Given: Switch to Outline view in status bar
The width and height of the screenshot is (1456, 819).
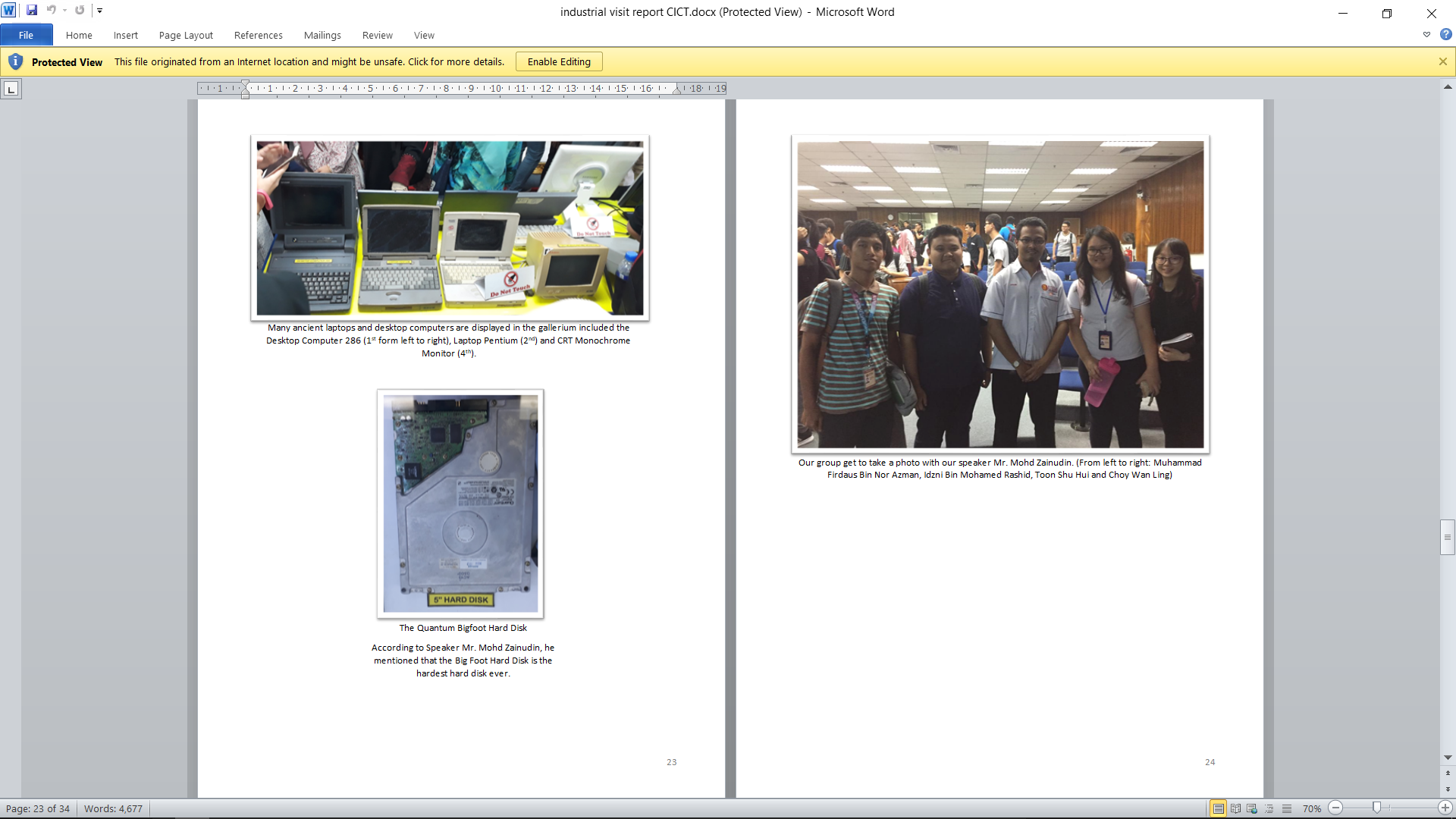Looking at the screenshot, I should [x=1269, y=808].
